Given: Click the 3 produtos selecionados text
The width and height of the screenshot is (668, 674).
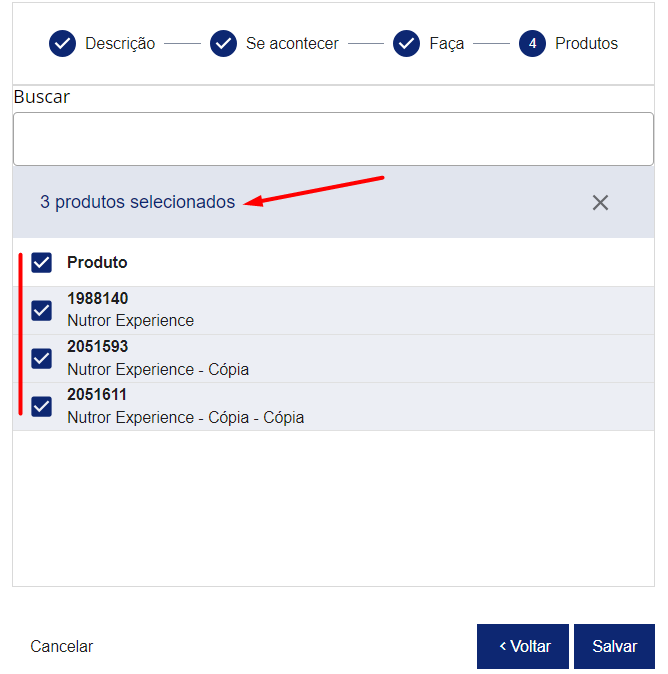Looking at the screenshot, I should (138, 202).
